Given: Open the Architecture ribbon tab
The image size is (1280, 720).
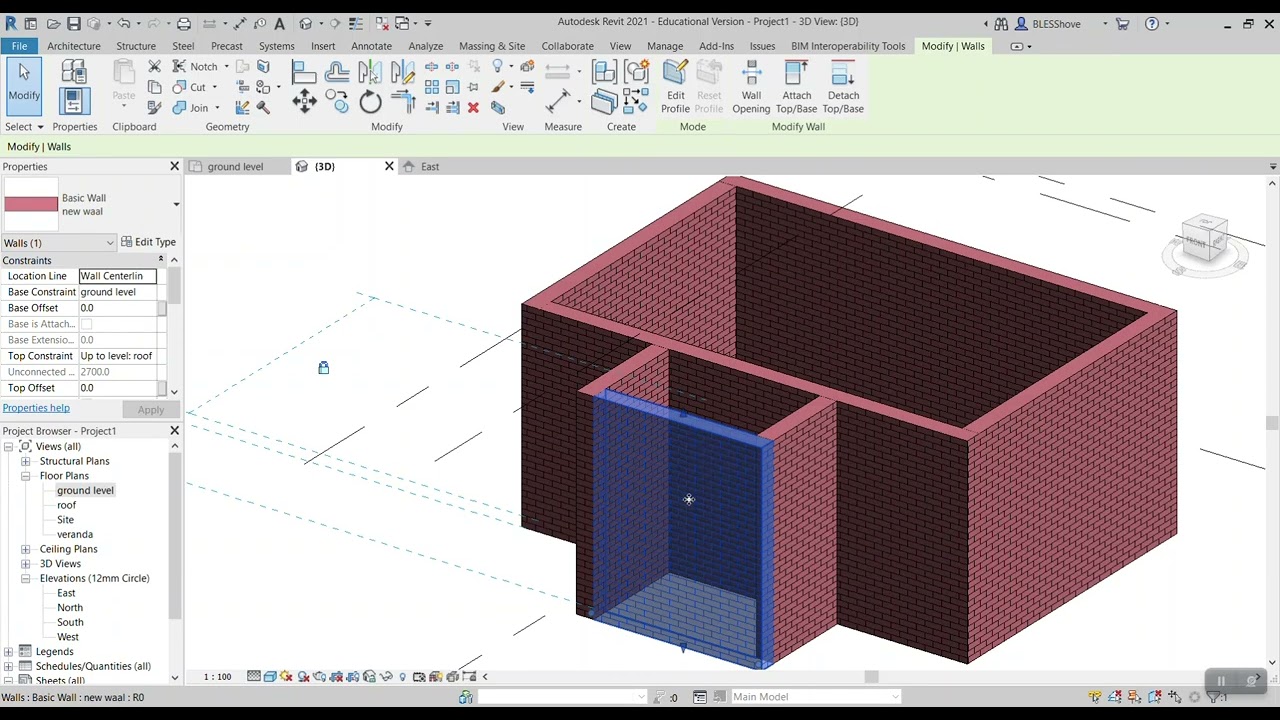Looking at the screenshot, I should [x=74, y=46].
